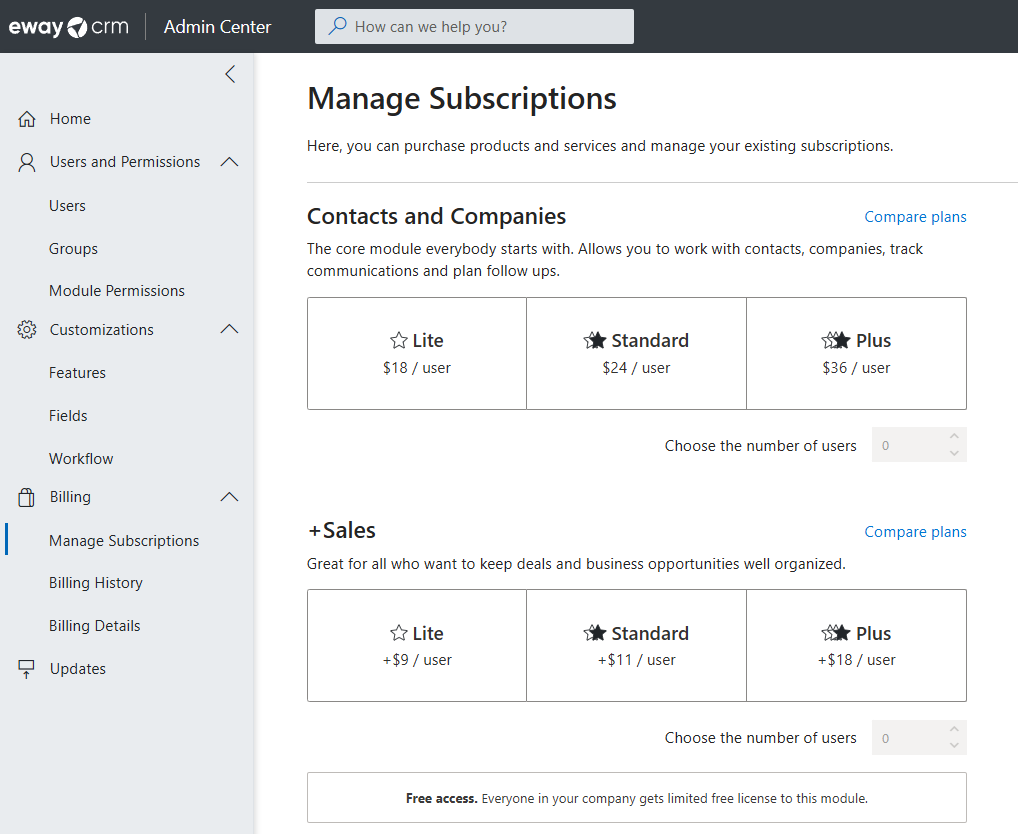Select Contacts Lite plan at $18 per user
Image resolution: width=1018 pixels, height=834 pixels.
pyautogui.click(x=417, y=354)
